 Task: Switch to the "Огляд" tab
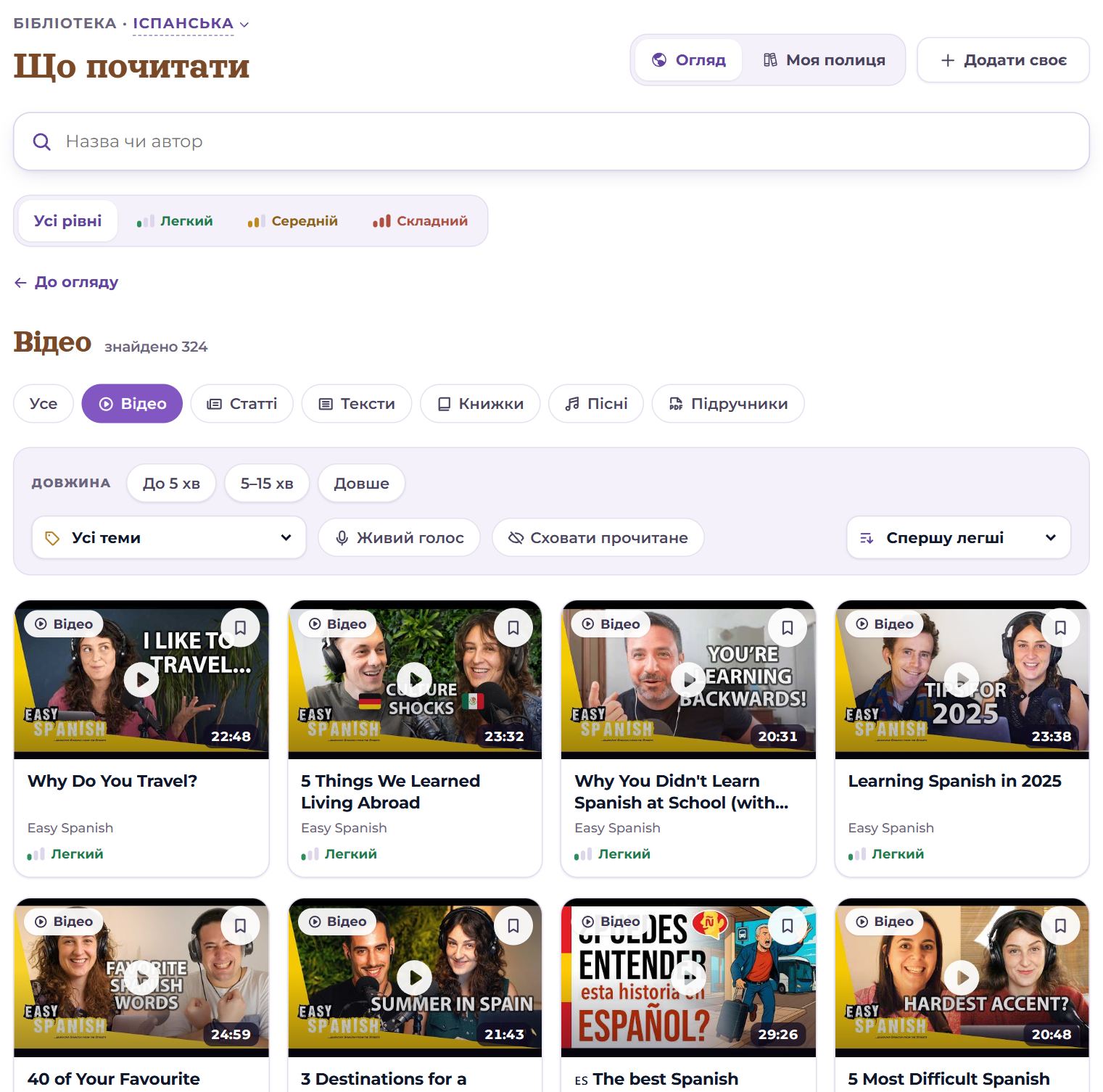(x=689, y=60)
